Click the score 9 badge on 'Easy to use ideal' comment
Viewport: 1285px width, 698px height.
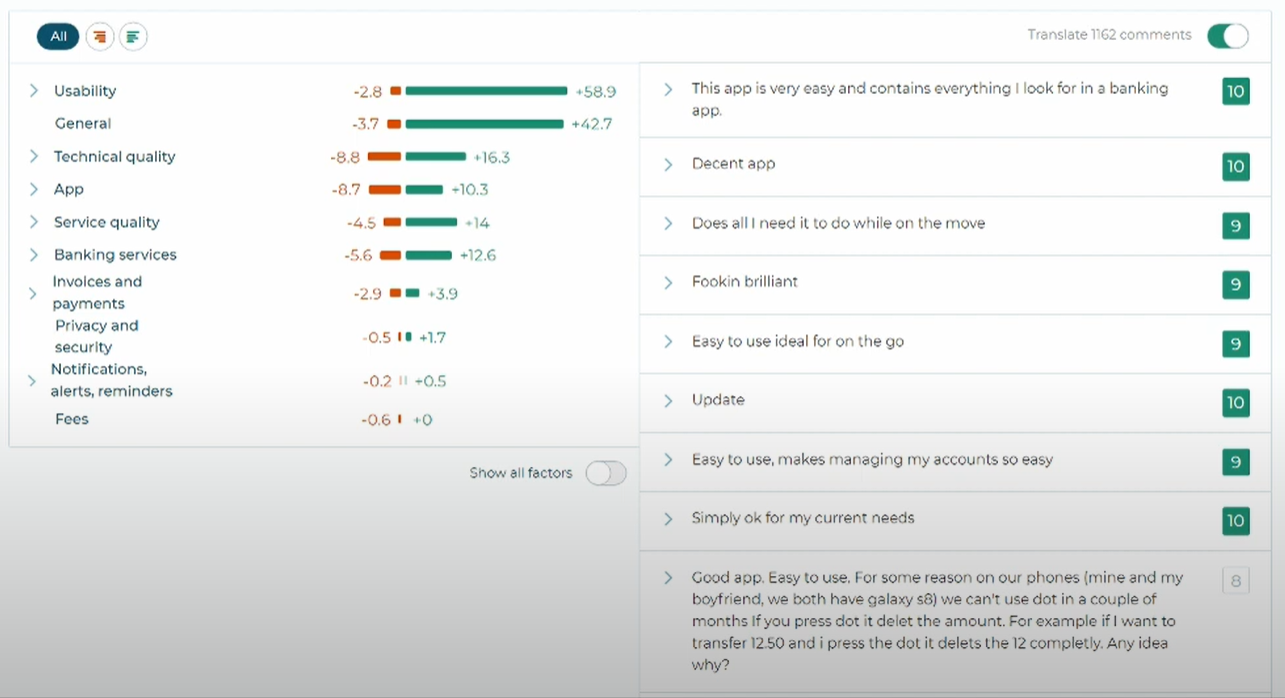[1236, 344]
